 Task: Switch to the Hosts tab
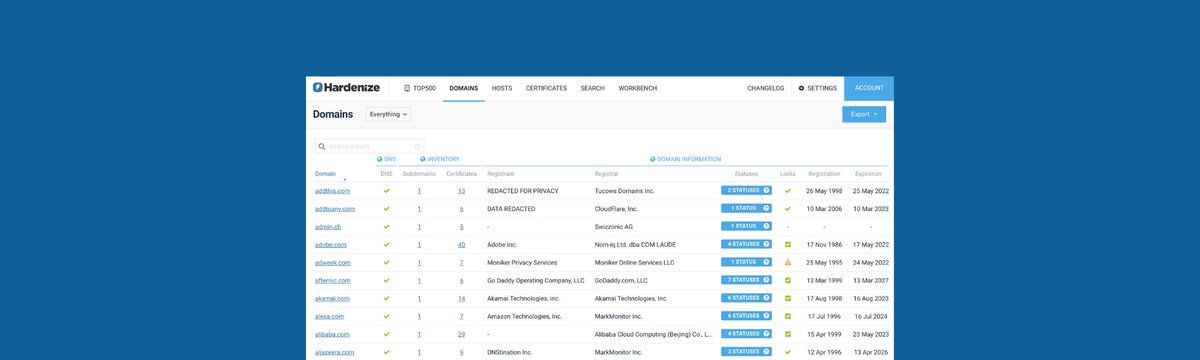tap(502, 88)
